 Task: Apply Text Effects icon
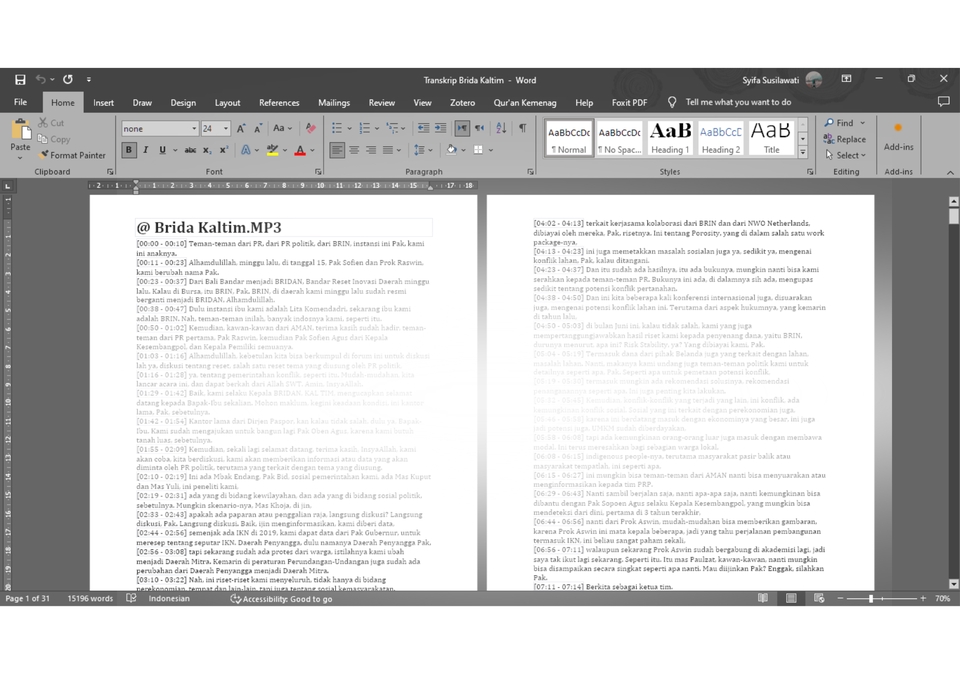246,150
